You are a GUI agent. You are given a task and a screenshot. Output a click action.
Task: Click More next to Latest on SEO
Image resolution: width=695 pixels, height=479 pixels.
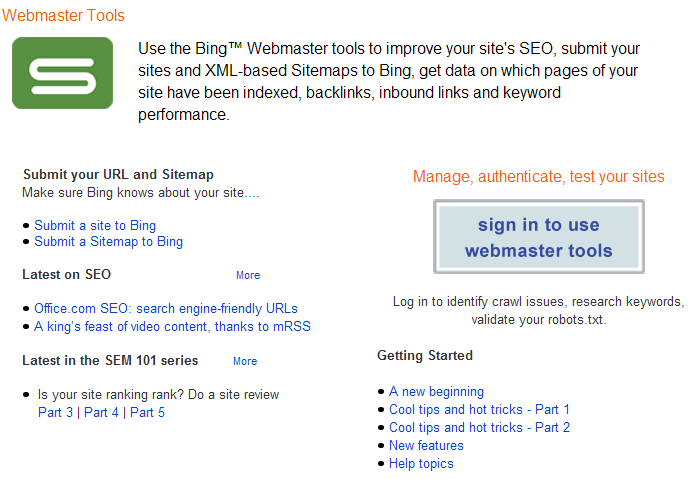248,275
